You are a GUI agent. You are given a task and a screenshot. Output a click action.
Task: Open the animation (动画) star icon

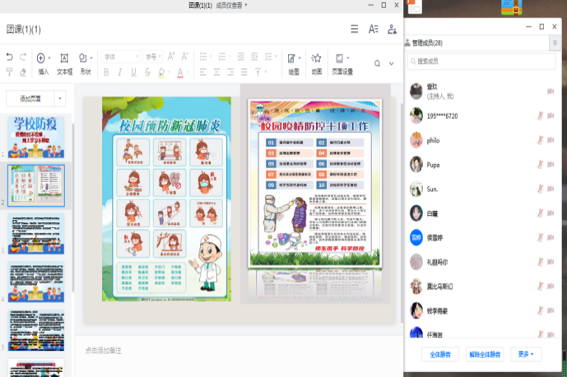pos(316,64)
